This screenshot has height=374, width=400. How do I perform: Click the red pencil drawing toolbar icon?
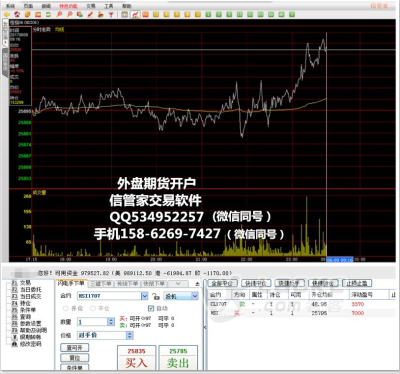[x=90, y=14]
